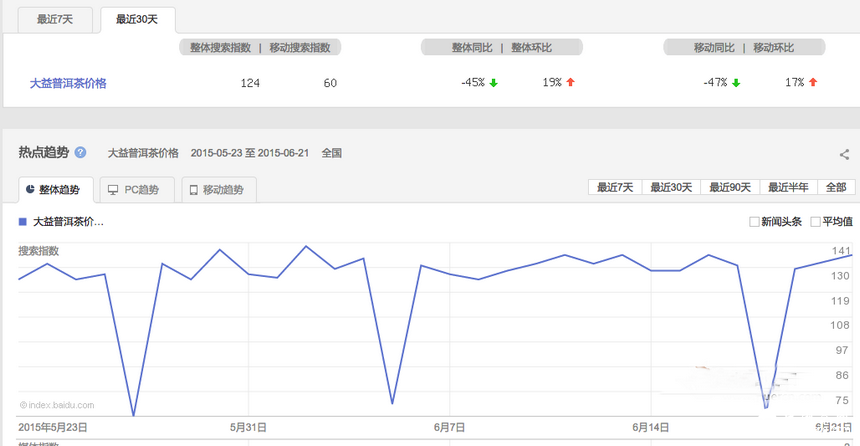Click the red up arrow next to 19%
This screenshot has width=860, height=446.
tap(570, 82)
